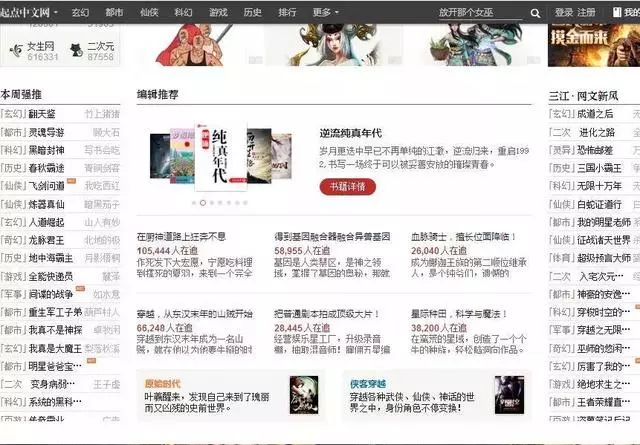
Task: Open the 二次元 cat icon
Action: tap(76, 50)
